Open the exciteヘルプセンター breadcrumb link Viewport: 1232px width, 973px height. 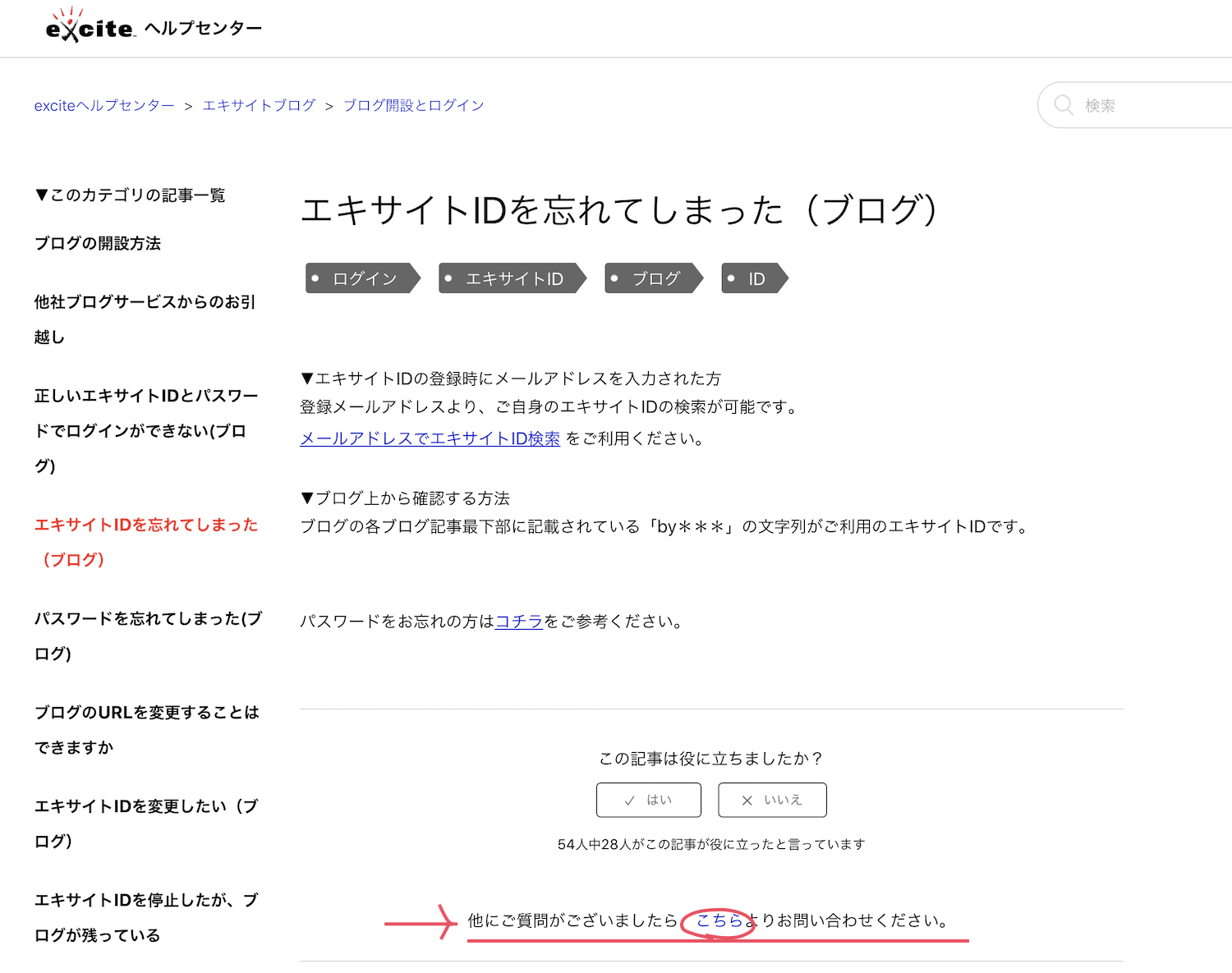pyautogui.click(x=104, y=105)
